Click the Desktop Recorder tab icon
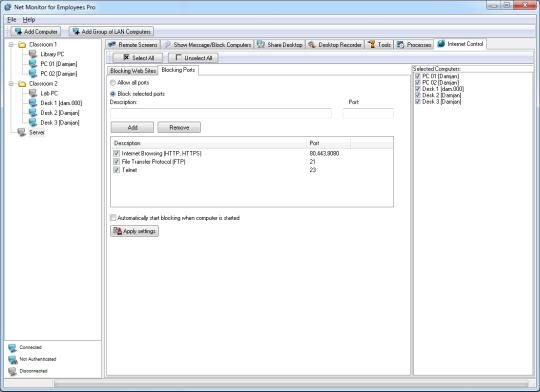 coord(312,44)
